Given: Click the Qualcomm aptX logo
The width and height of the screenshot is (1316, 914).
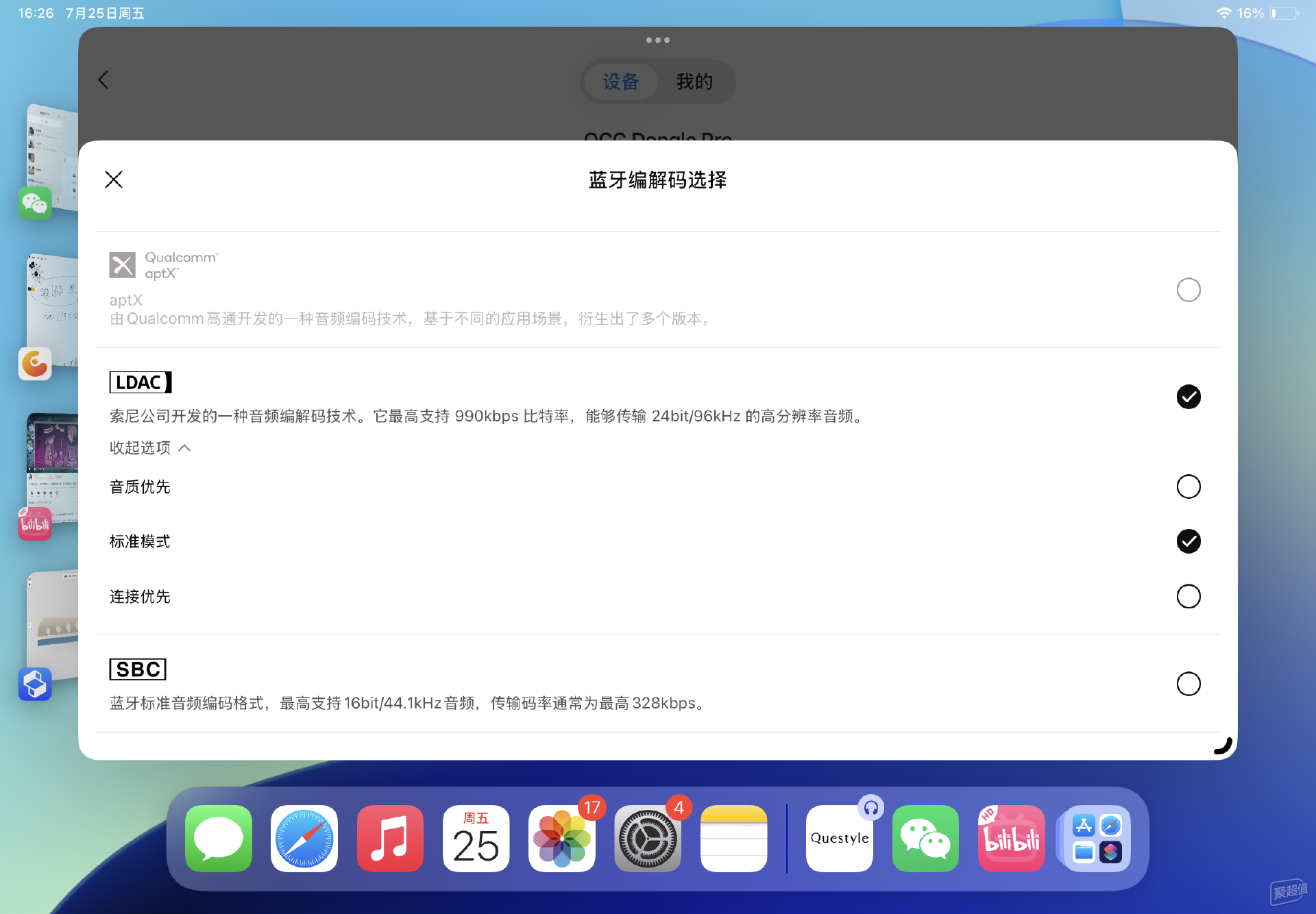Looking at the screenshot, I should [x=163, y=265].
